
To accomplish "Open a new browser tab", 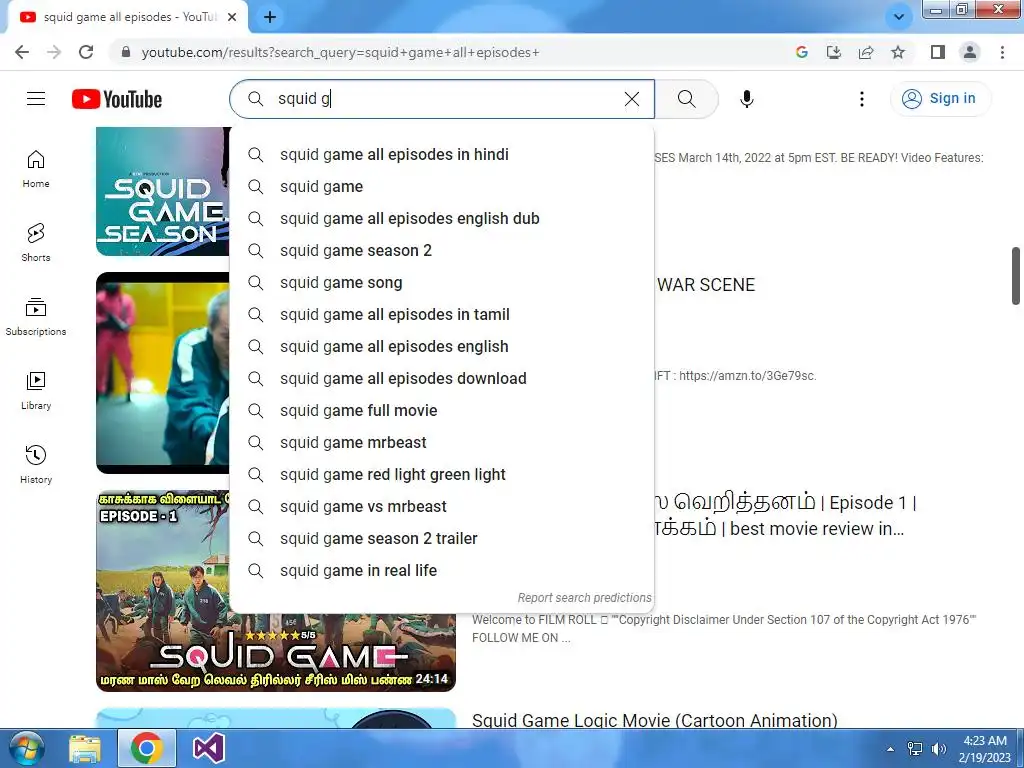I will 270,17.
